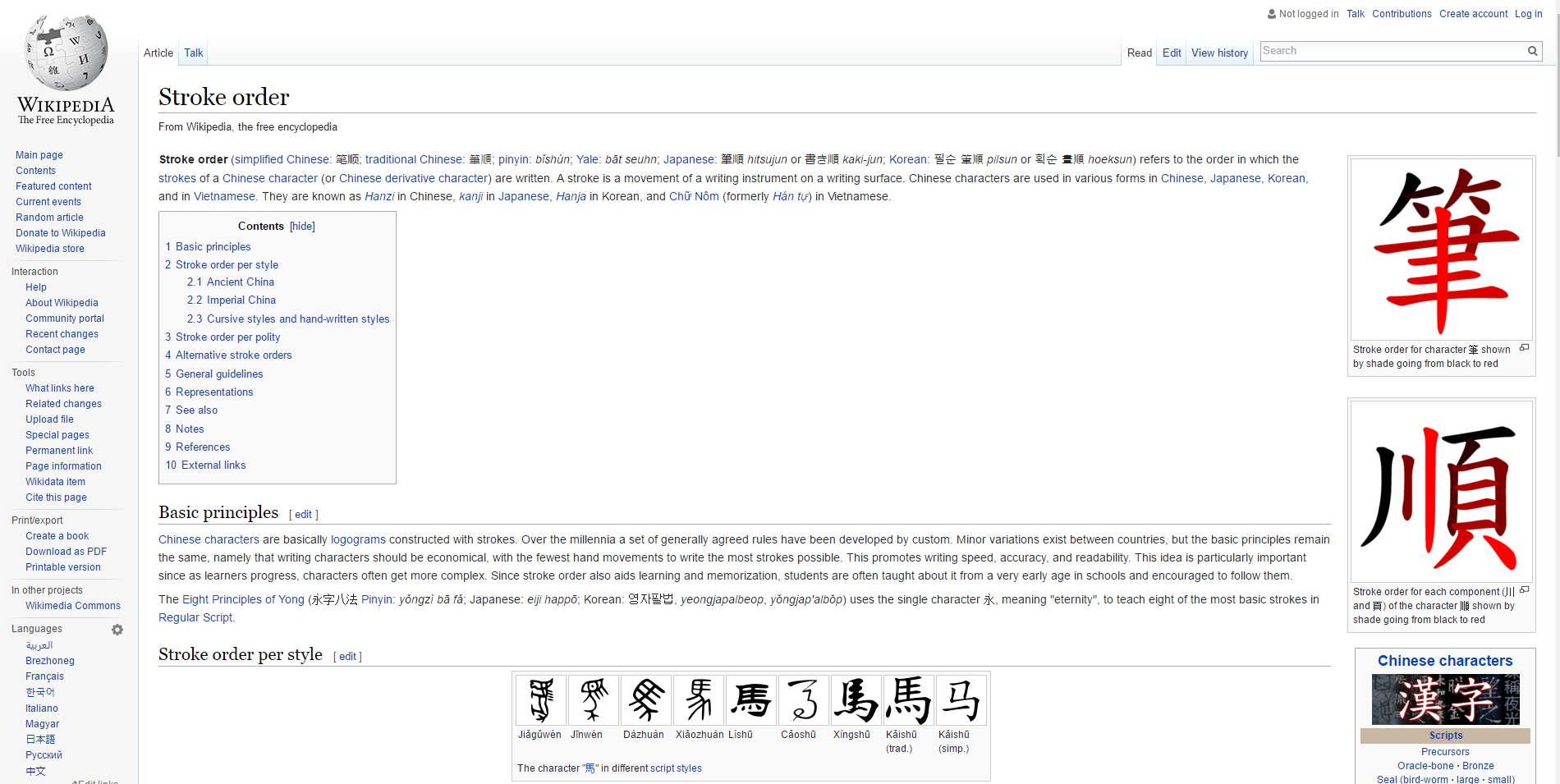This screenshot has width=1560, height=784.
Task: Open the Jiǎgǔwén horse character thumbnail
Action: pyautogui.click(x=540, y=700)
